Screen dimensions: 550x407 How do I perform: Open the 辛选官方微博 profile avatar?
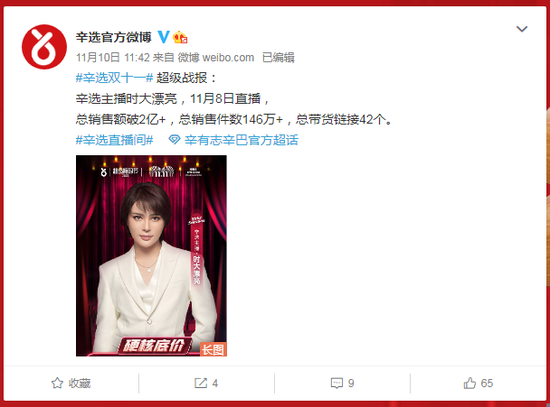(44, 47)
